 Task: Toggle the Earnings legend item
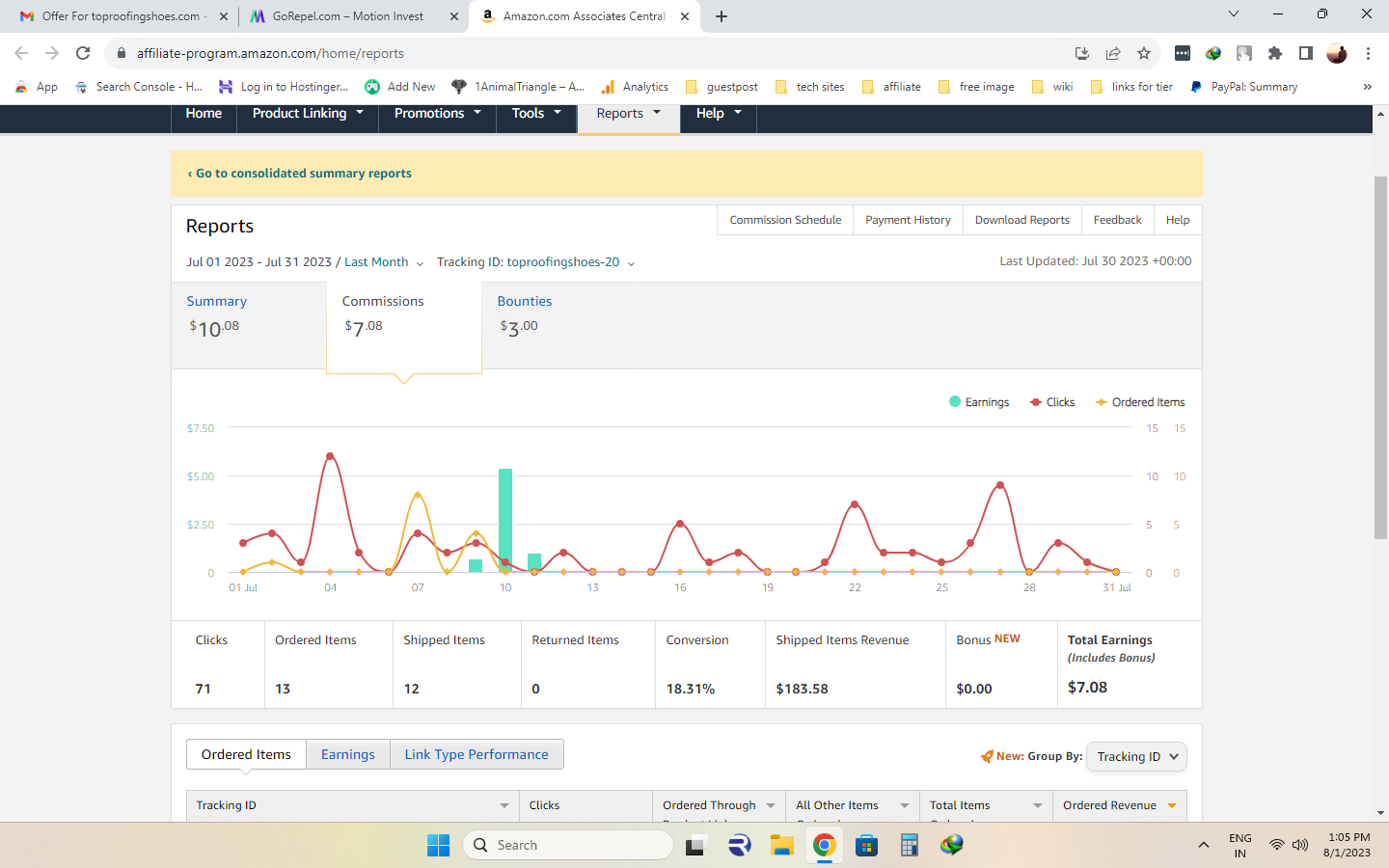979,402
